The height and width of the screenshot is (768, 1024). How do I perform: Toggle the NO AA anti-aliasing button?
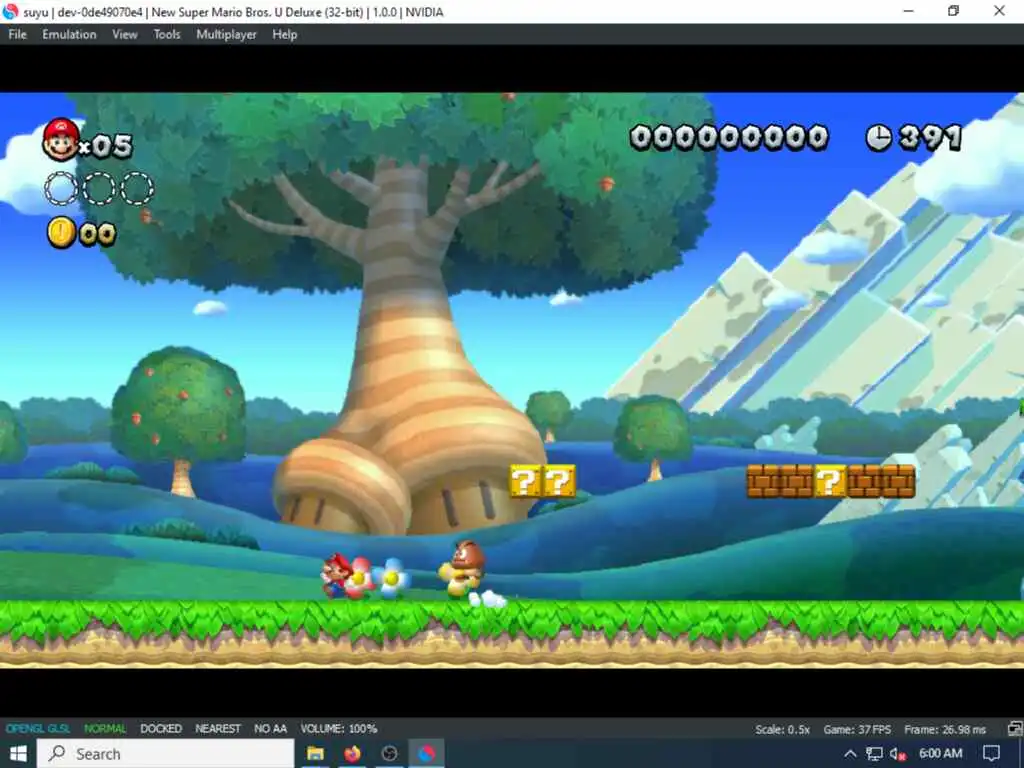(x=270, y=728)
